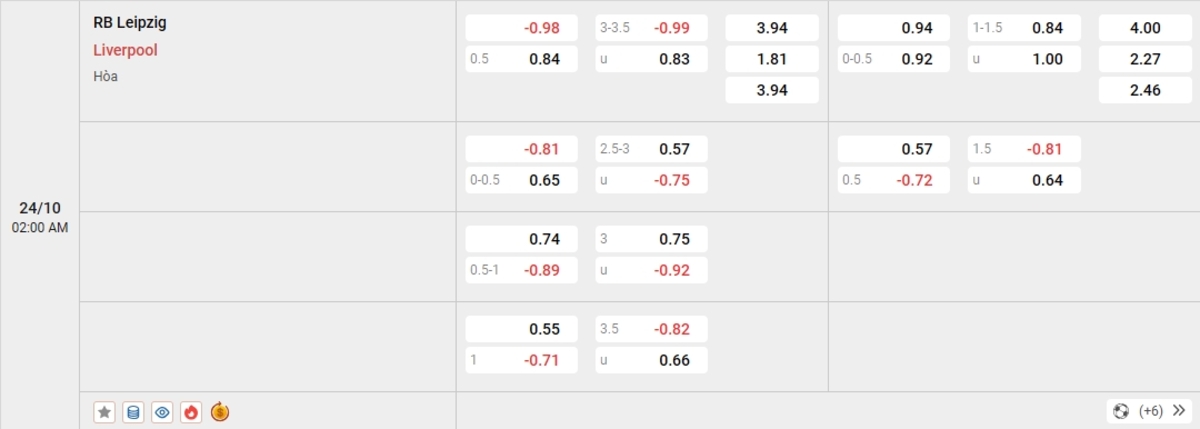
Task: Expand the +6 more markets arrows
Action: (1177, 411)
